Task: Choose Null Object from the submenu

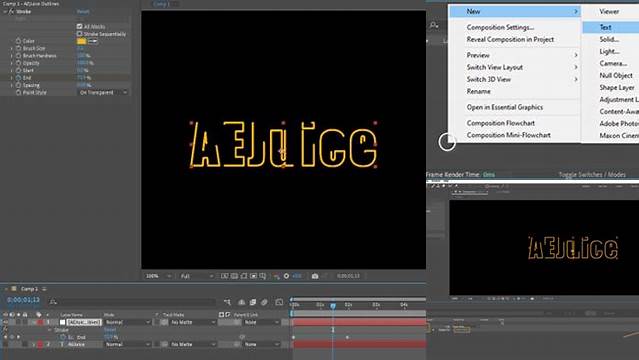Action: (x=616, y=75)
